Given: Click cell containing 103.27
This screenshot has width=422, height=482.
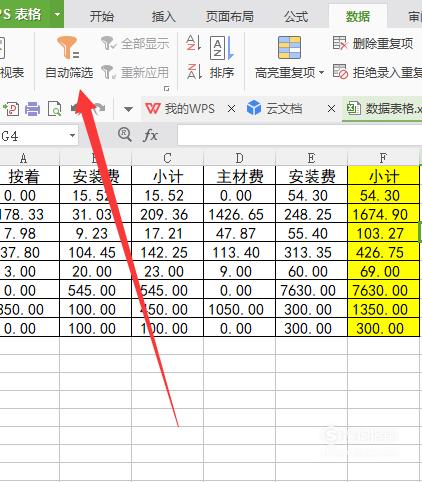Looking at the screenshot, I should [383, 233].
